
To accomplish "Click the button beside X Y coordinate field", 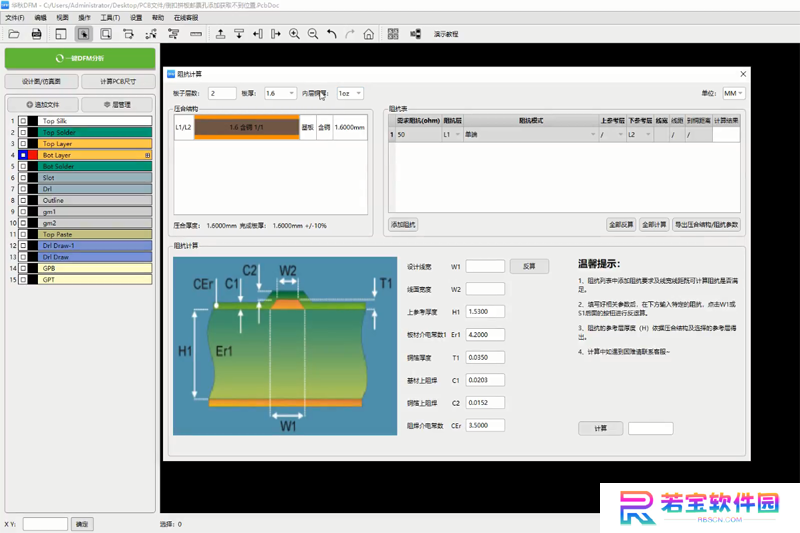I will pos(82,524).
